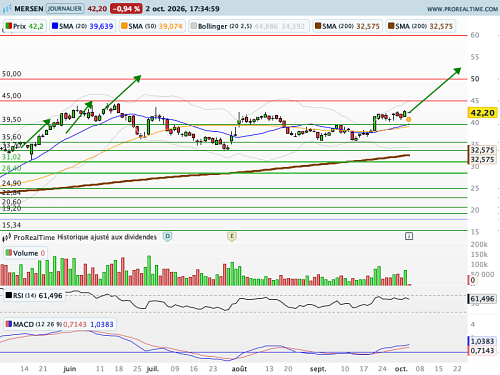Open the JOURNALIER timeframe selector
This screenshot has height=375, width=500.
click(x=65, y=9)
